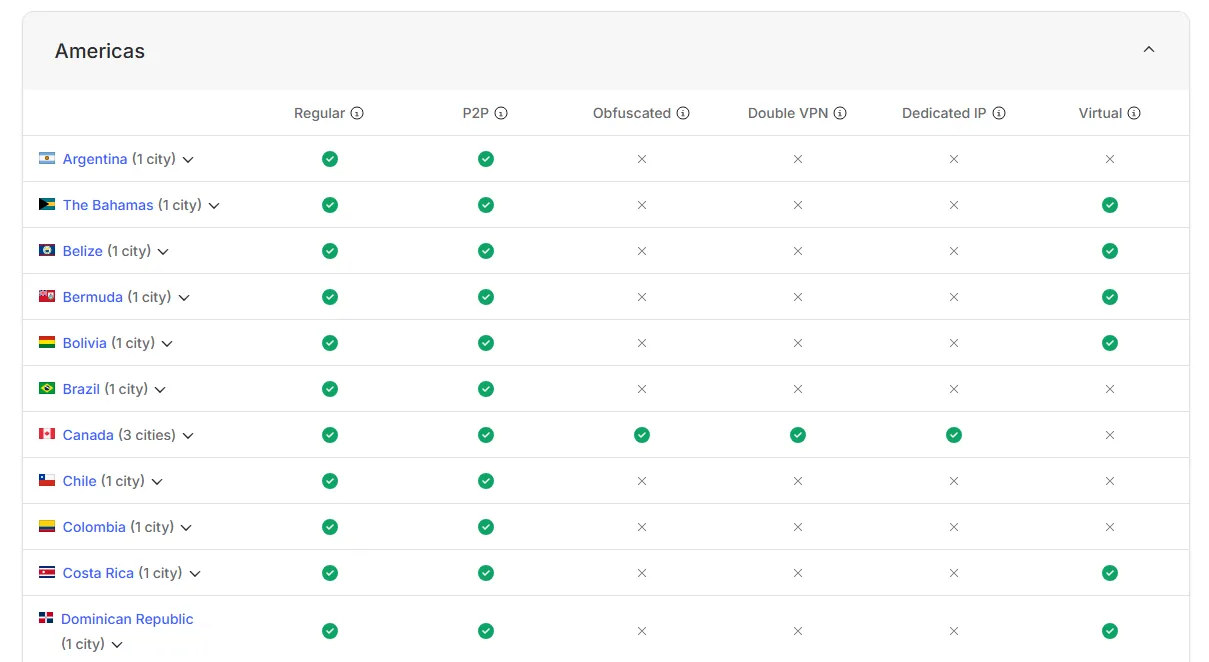Click Argentina's Virtual cross mark
The height and width of the screenshot is (662, 1209).
tap(1110, 159)
